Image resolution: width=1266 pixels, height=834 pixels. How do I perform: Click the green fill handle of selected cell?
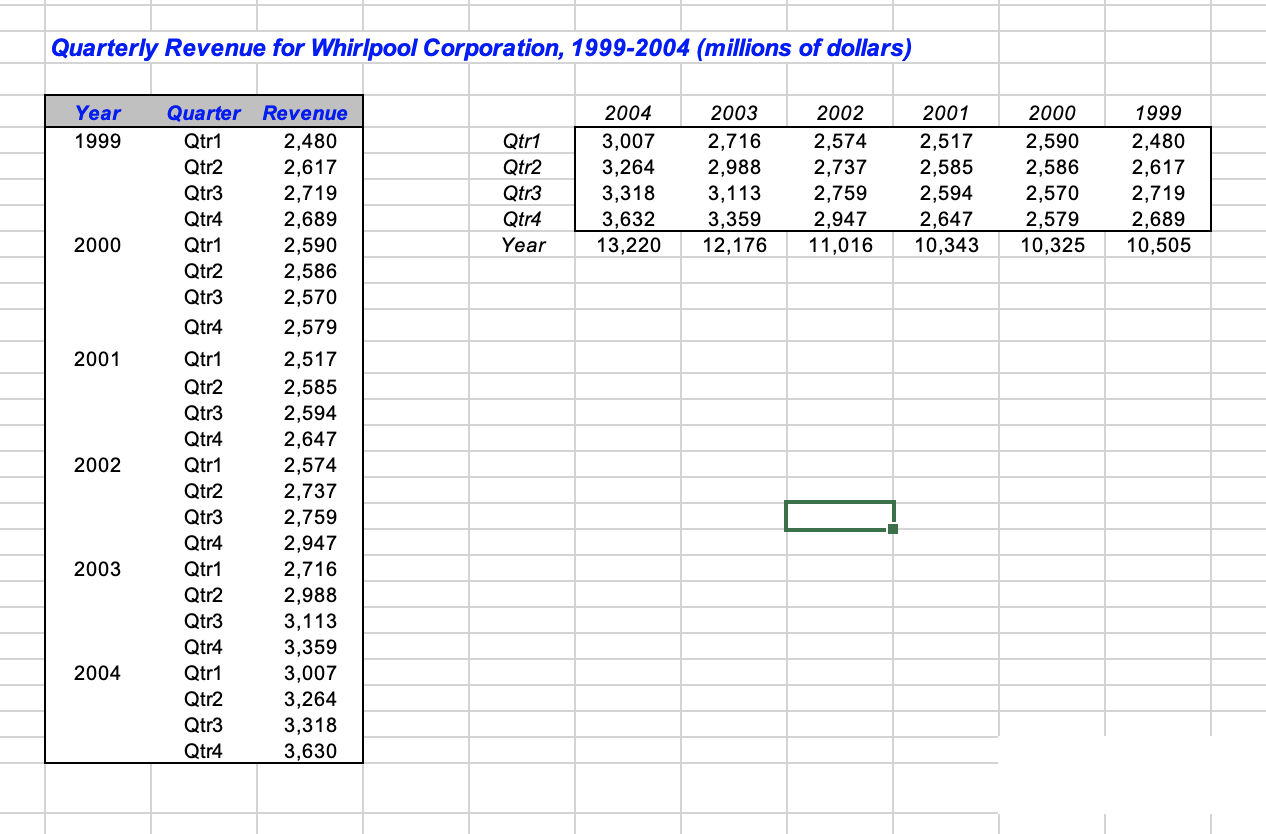(x=893, y=530)
